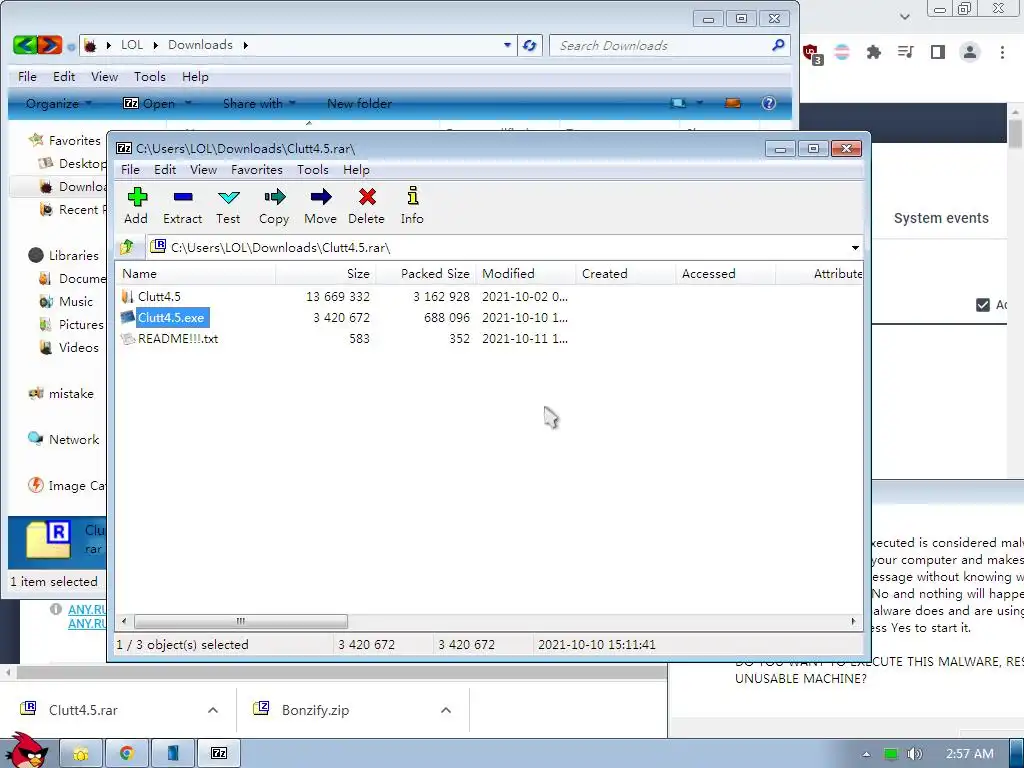The image size is (1024, 768).
Task: Expand Explorer address bar history dropdown
Action: [507, 45]
